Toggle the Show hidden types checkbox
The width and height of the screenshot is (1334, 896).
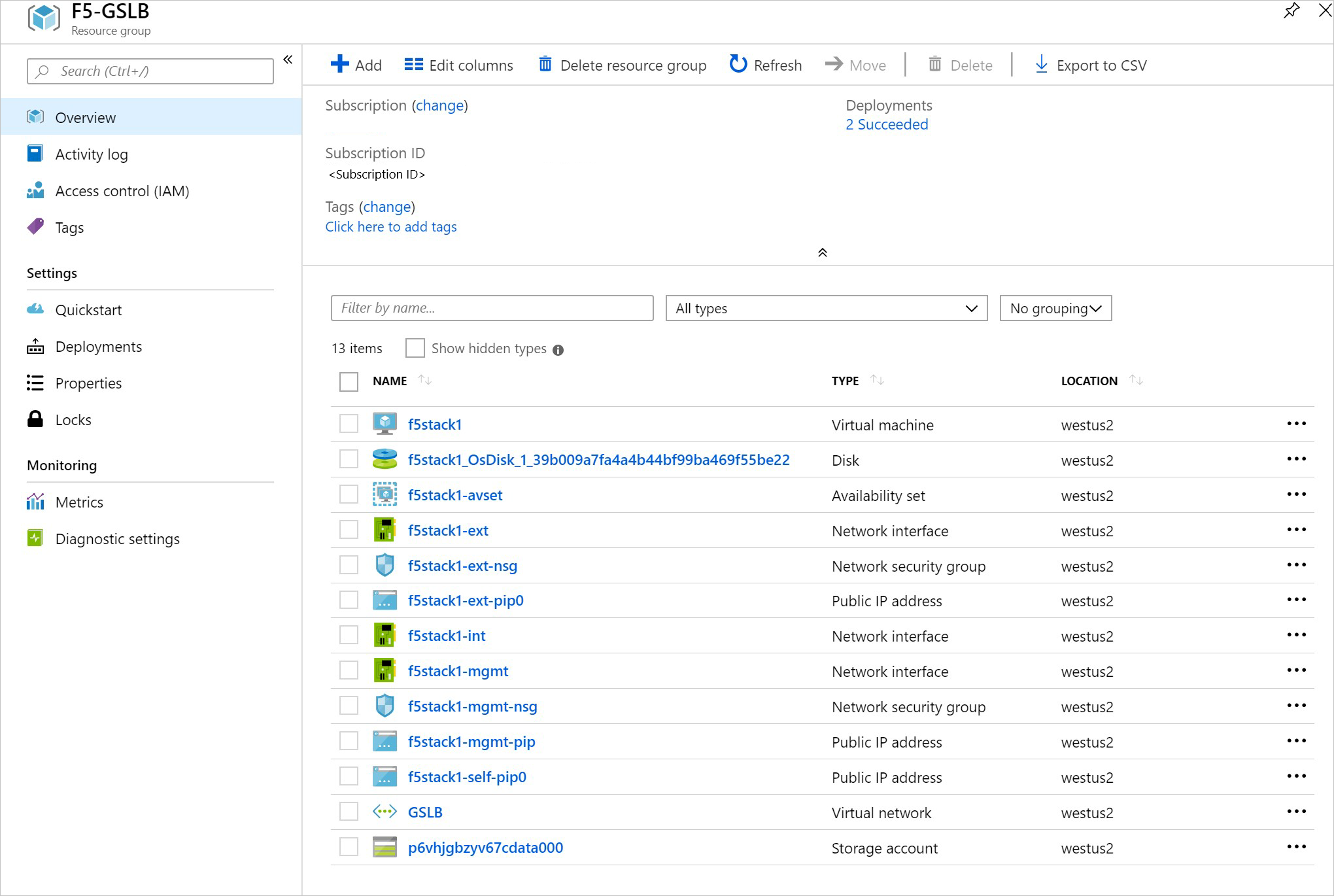416,349
